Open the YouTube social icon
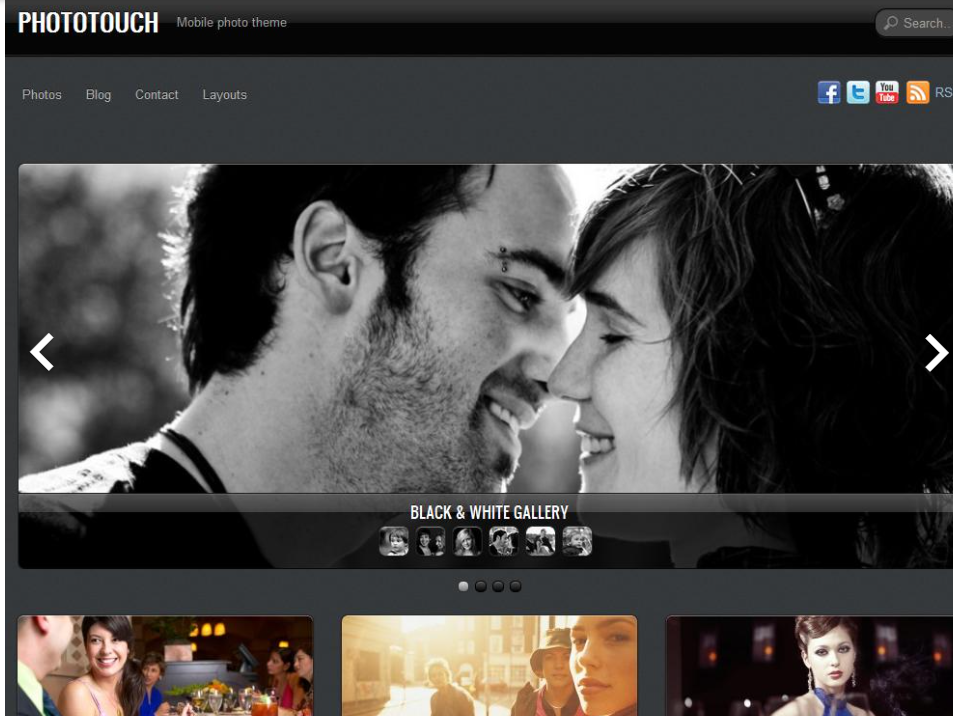The height and width of the screenshot is (721, 953). click(x=887, y=92)
